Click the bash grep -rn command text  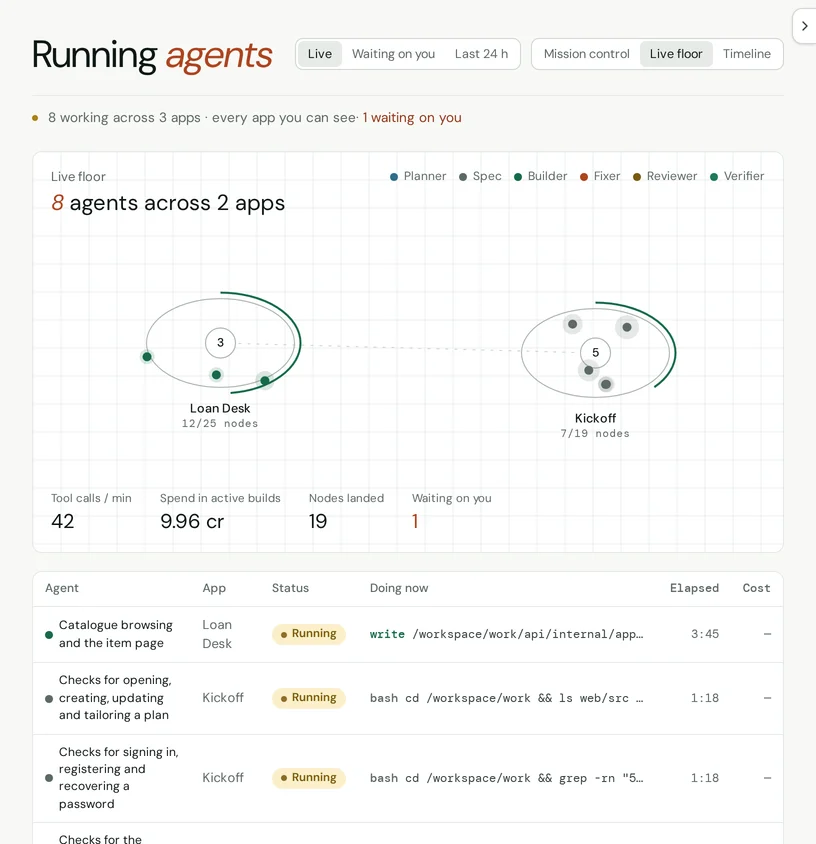coord(506,778)
